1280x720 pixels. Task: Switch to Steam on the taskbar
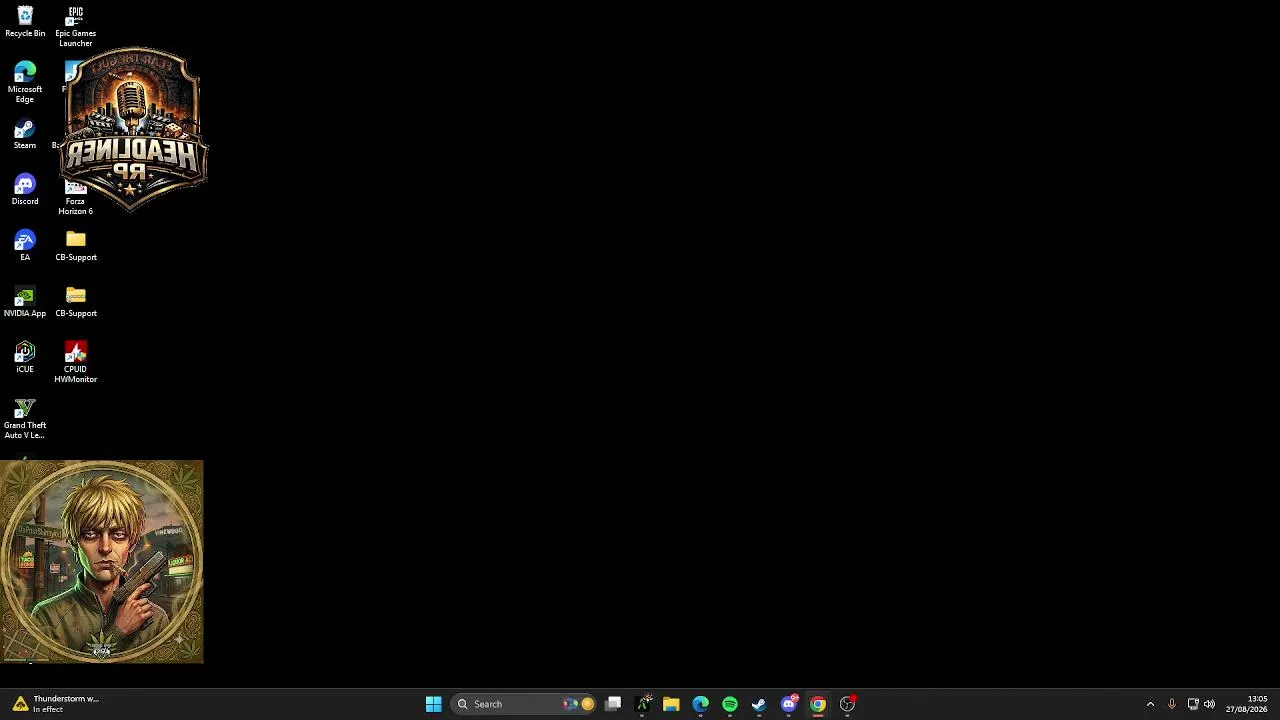759,704
